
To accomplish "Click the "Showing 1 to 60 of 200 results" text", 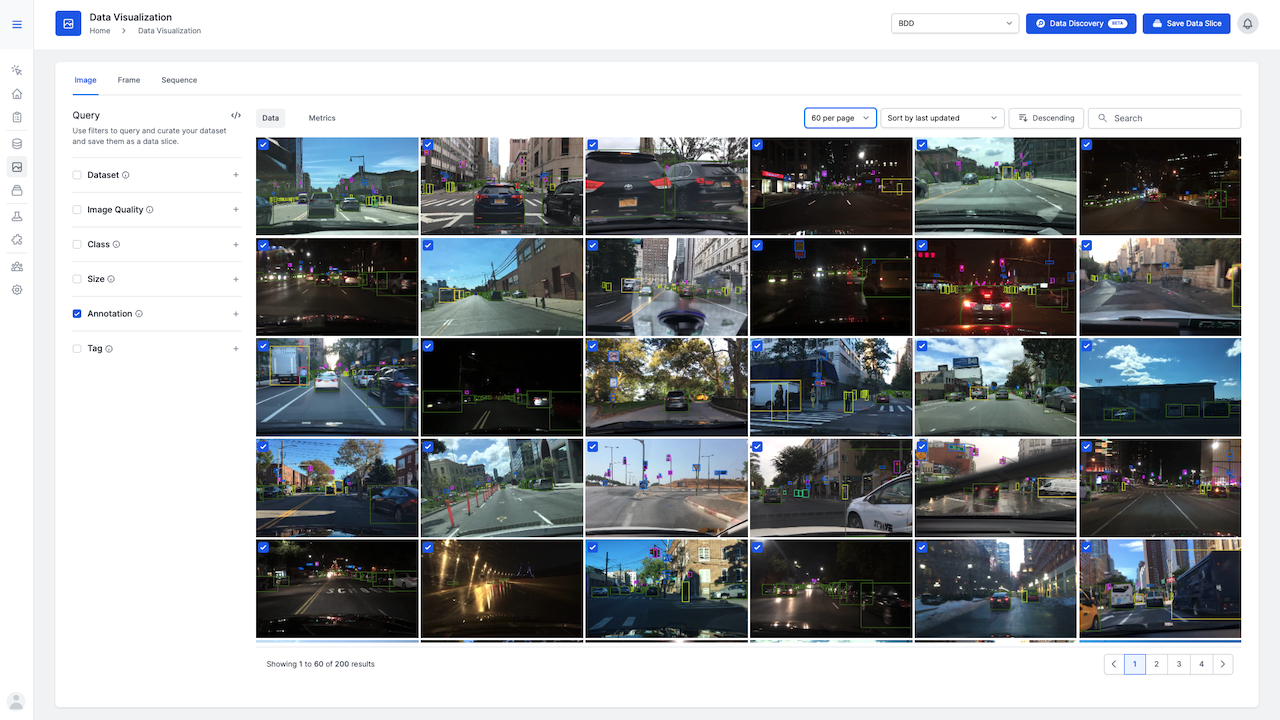I will 320,664.
